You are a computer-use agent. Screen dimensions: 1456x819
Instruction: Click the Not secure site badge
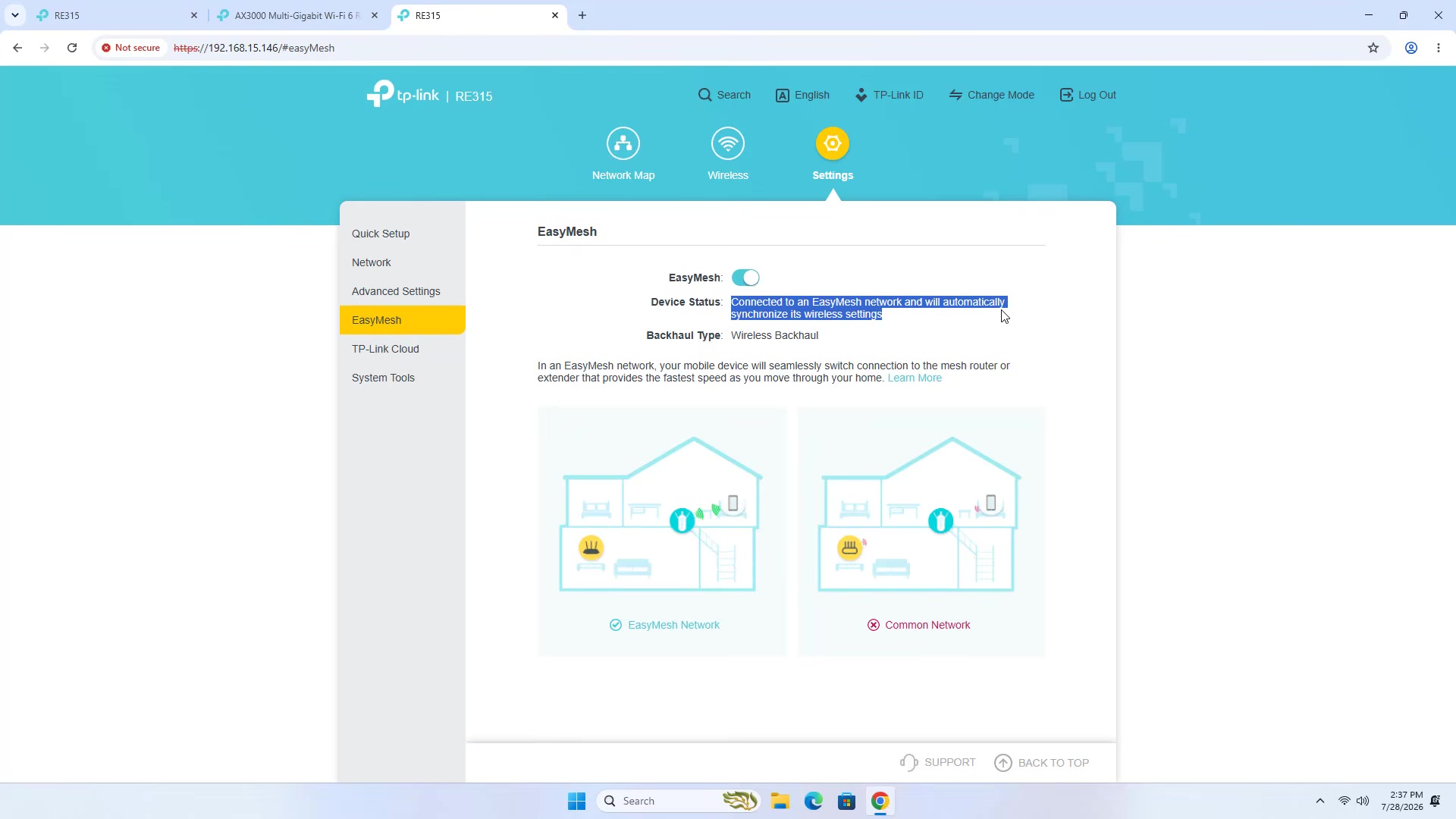point(131,48)
